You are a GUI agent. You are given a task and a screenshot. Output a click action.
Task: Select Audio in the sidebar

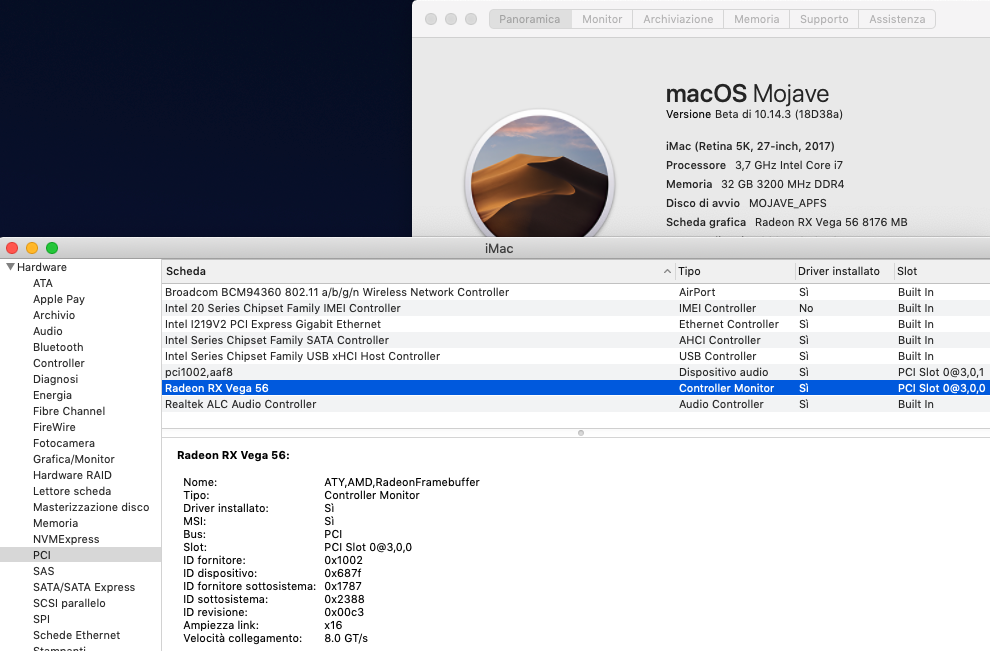point(47,331)
